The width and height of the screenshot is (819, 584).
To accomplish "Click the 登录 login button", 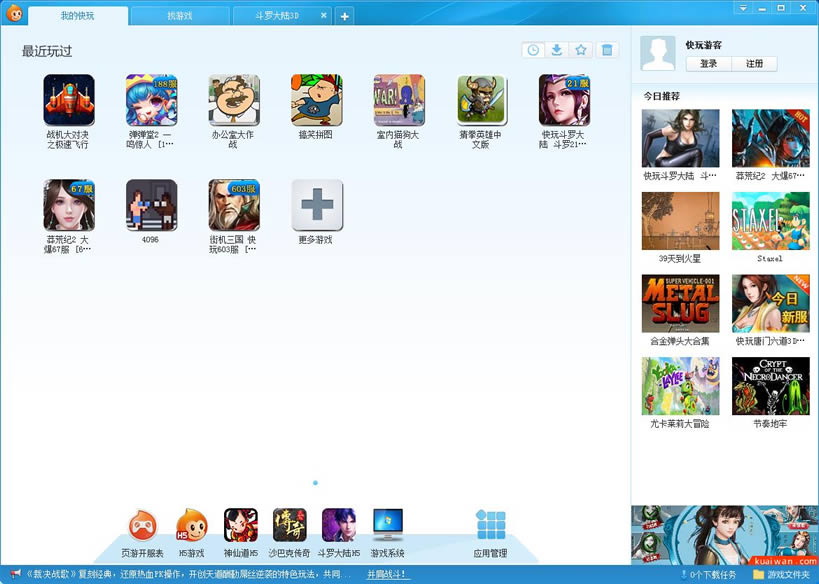I will click(x=708, y=64).
